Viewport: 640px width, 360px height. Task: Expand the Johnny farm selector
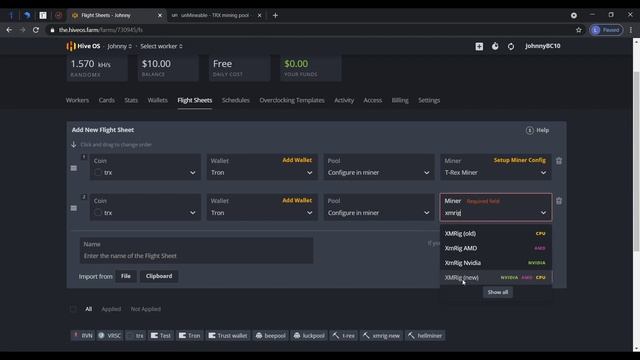120,47
